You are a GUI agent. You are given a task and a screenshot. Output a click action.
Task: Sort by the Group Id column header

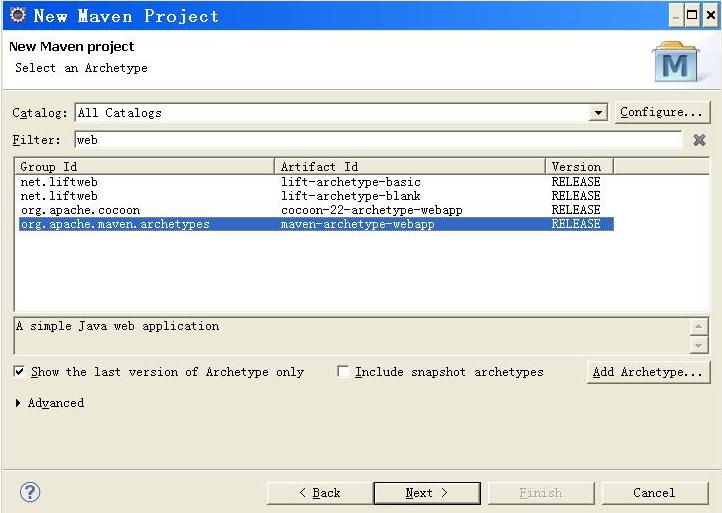(x=145, y=166)
